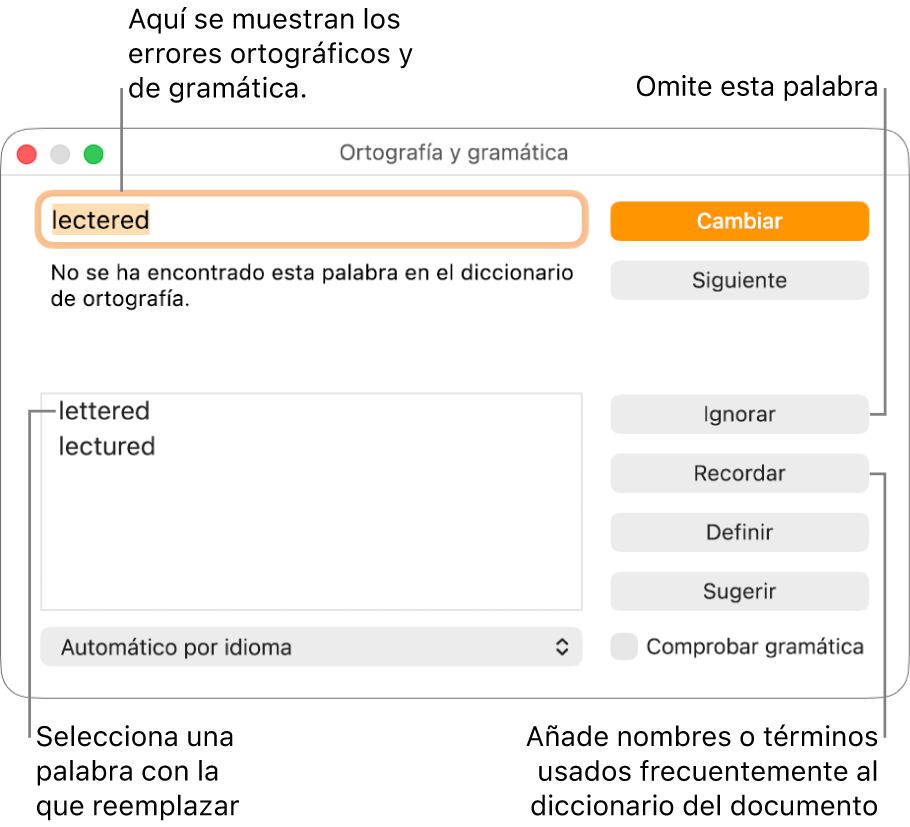Image resolution: width=910 pixels, height=827 pixels.
Task: Choose 'lectured' from the suggestions list
Action: (107, 446)
